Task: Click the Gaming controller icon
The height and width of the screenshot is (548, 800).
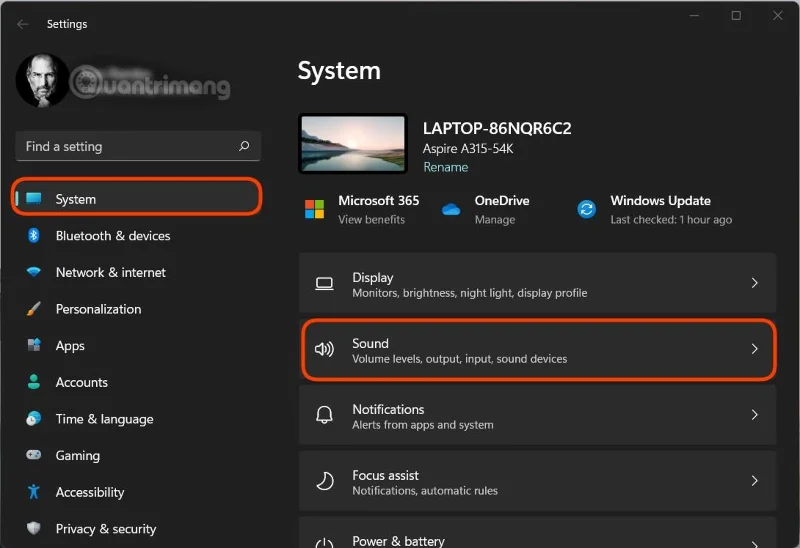Action: pos(34,455)
